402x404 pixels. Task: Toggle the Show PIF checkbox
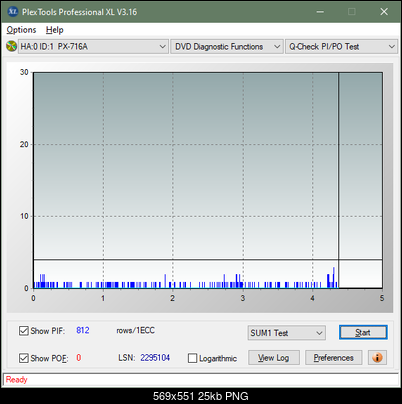pos(24,331)
